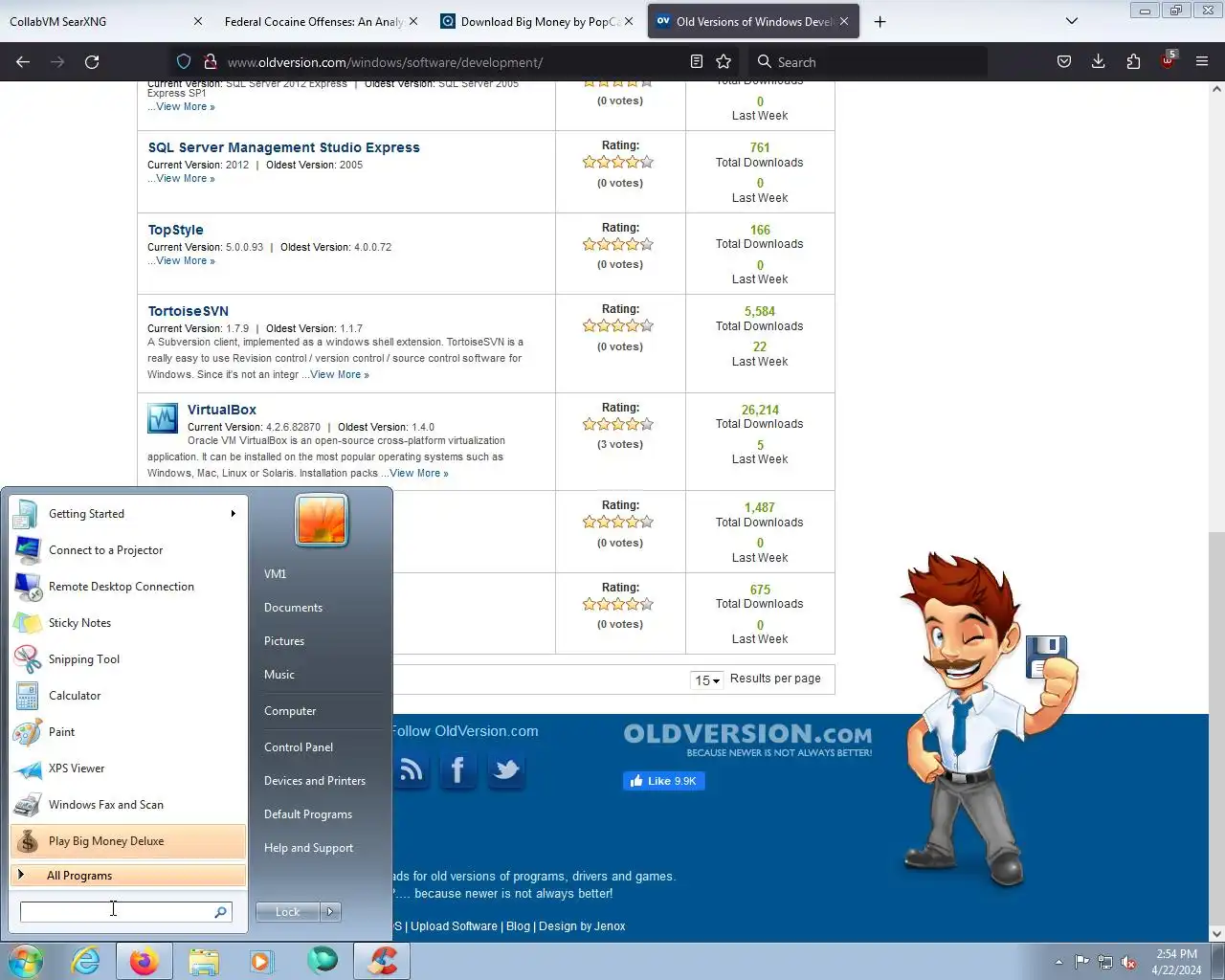
Task: Go back to previous page
Action: (x=23, y=61)
